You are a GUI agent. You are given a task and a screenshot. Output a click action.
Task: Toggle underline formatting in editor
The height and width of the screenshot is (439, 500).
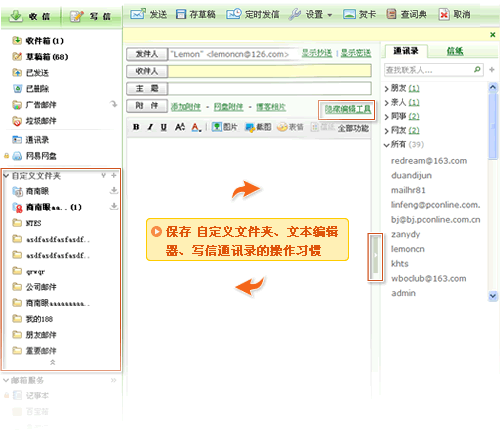(x=164, y=127)
